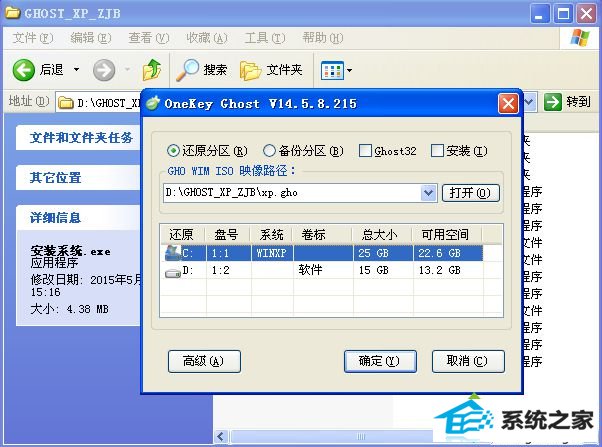Click the grey Forward arrow button

(x=104, y=70)
